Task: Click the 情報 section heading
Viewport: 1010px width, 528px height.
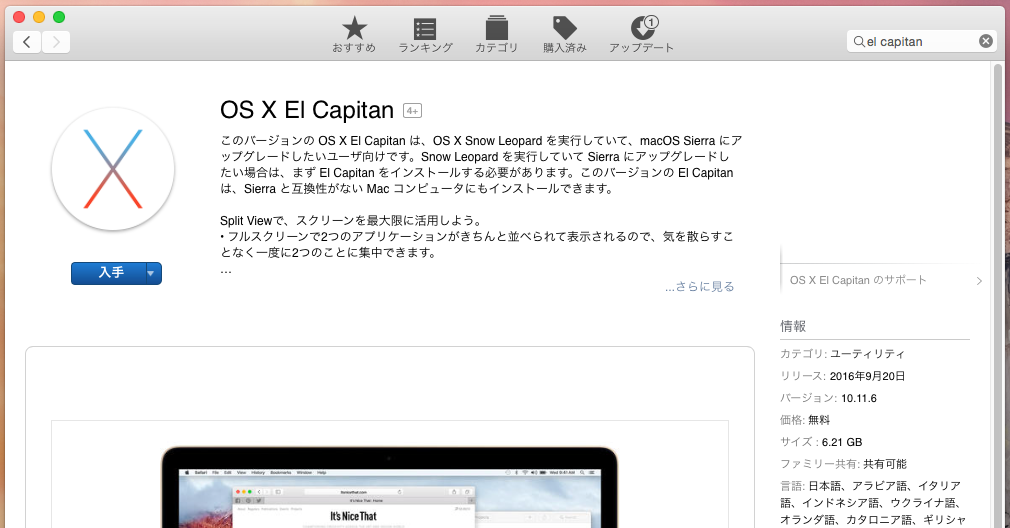Action: tap(793, 326)
